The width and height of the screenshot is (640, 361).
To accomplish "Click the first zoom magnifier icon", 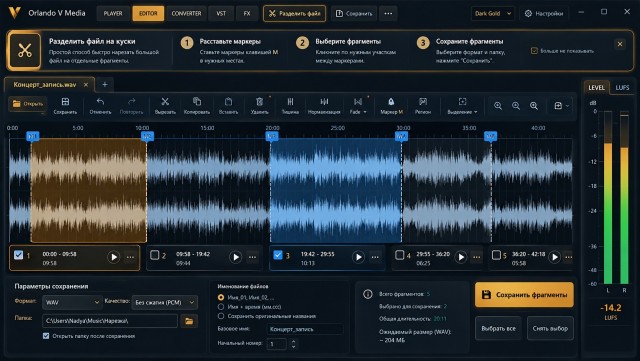I will [498, 106].
